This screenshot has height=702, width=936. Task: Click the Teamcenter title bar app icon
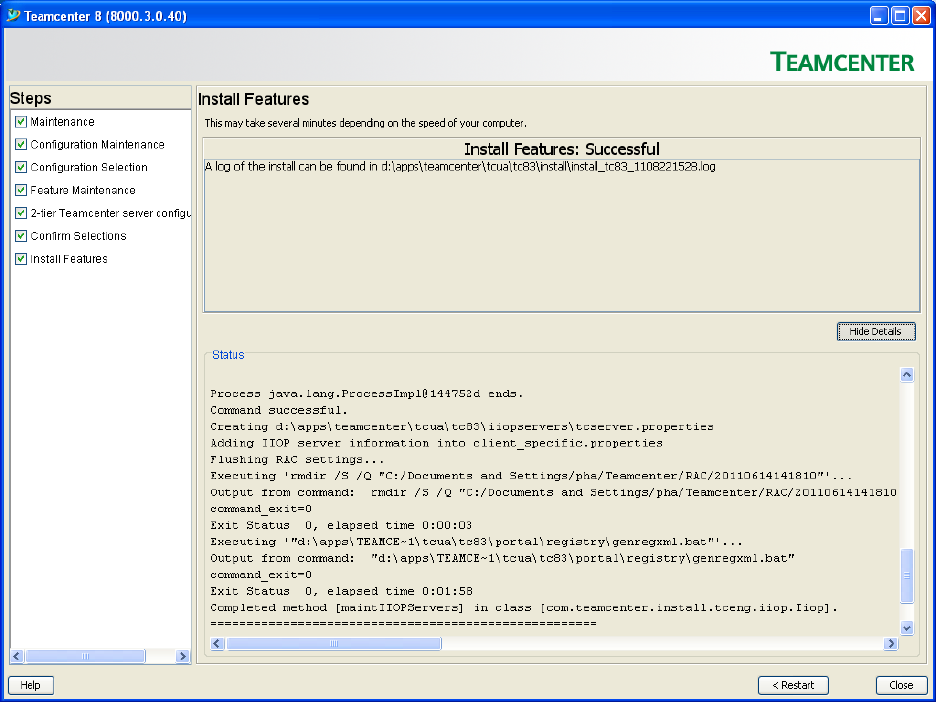pos(13,15)
